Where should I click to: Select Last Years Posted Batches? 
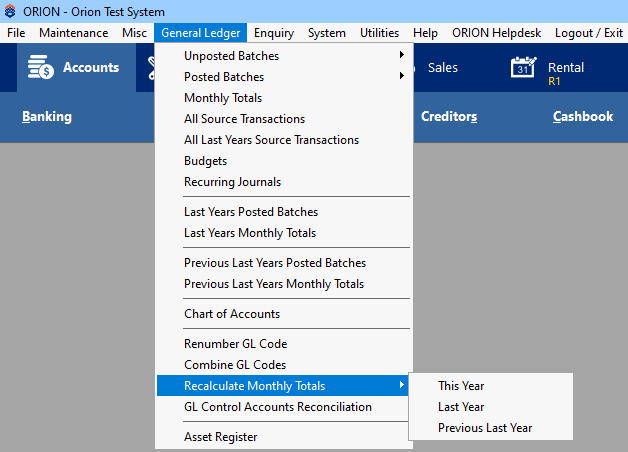pyautogui.click(x=283, y=211)
